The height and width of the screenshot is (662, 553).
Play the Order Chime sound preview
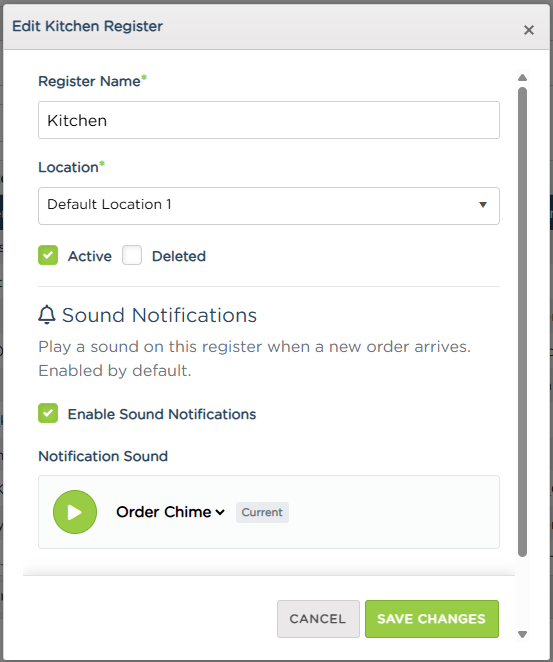click(75, 512)
